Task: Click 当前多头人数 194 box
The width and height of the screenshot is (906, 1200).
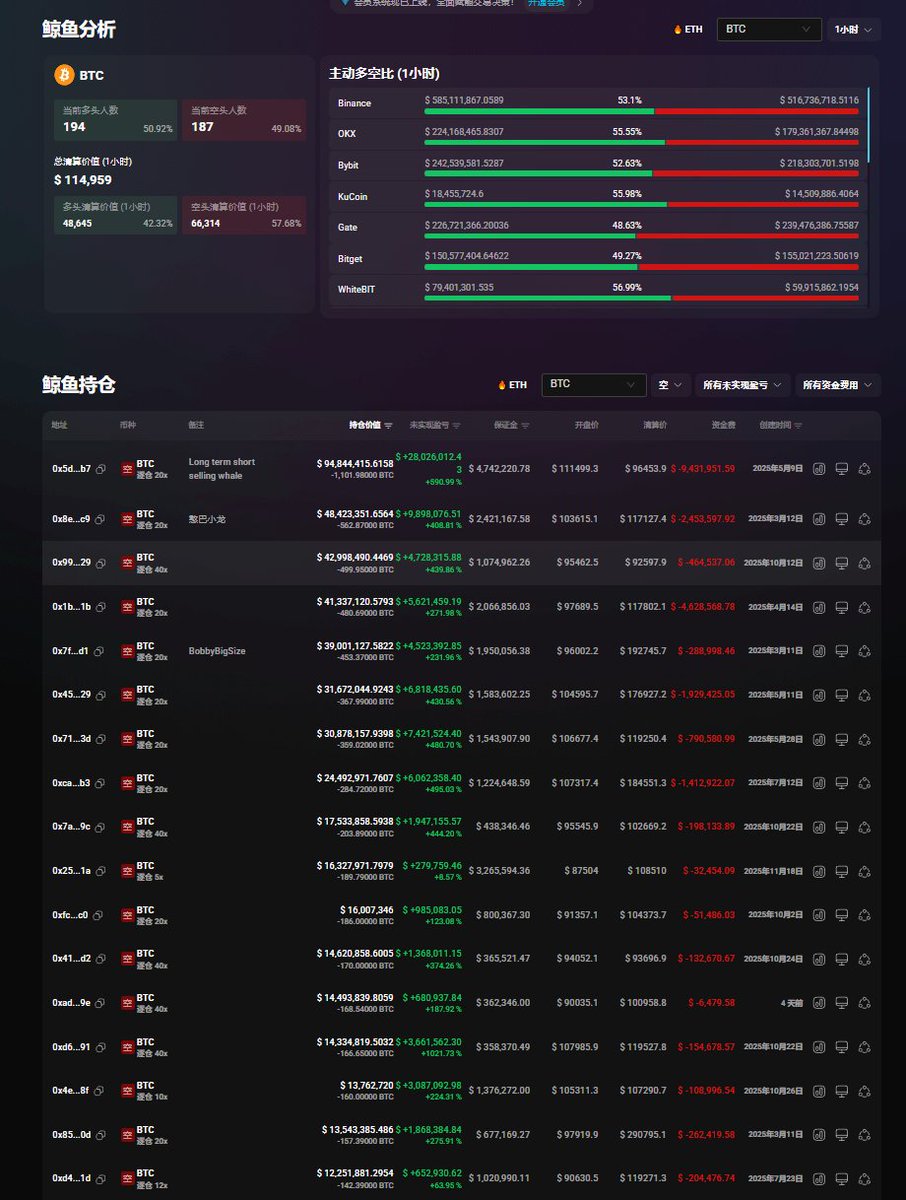Action: (x=115, y=119)
